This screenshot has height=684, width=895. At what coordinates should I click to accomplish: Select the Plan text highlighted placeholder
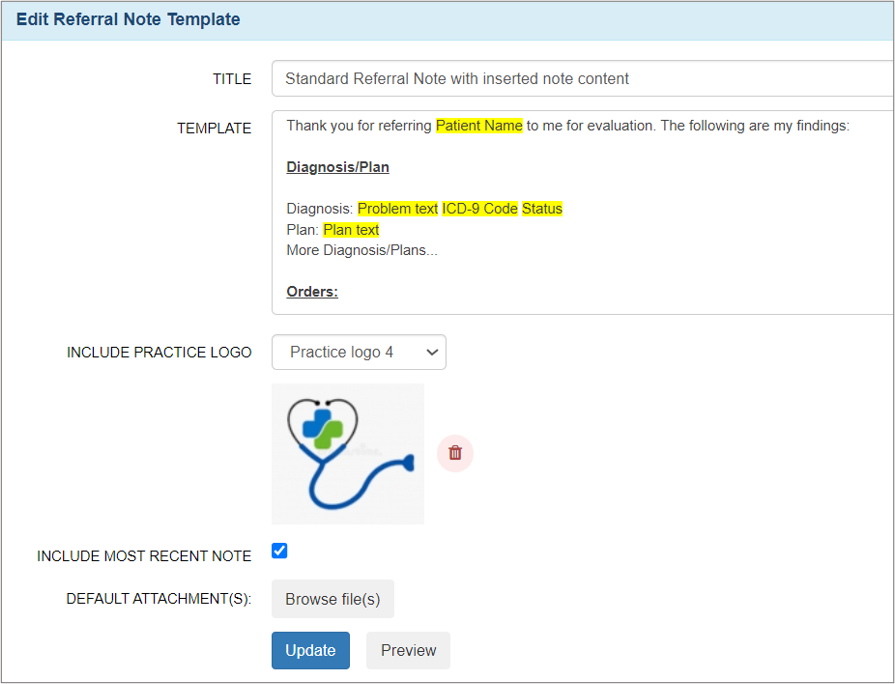pyautogui.click(x=351, y=229)
